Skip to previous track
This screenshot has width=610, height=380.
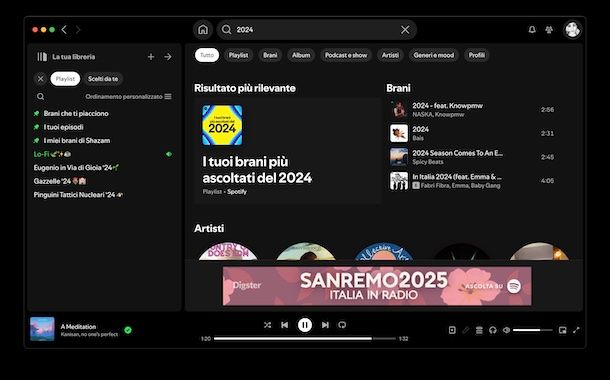(x=284, y=325)
